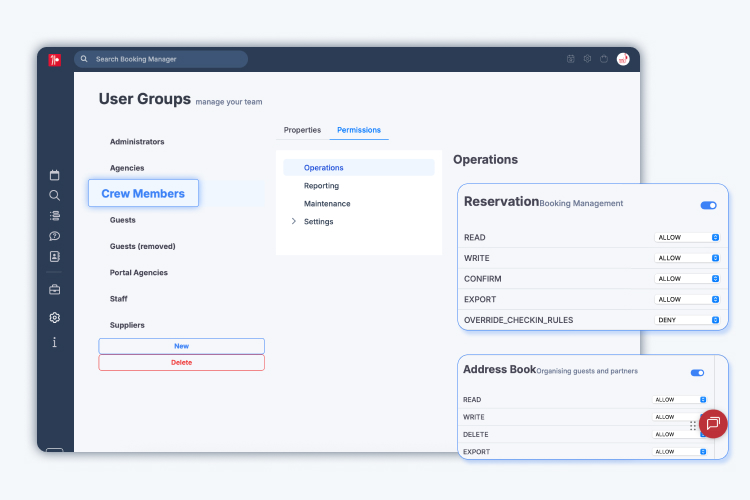Image resolution: width=750 pixels, height=500 pixels.
Task: Open the list view icon in sidebar
Action: tap(55, 216)
